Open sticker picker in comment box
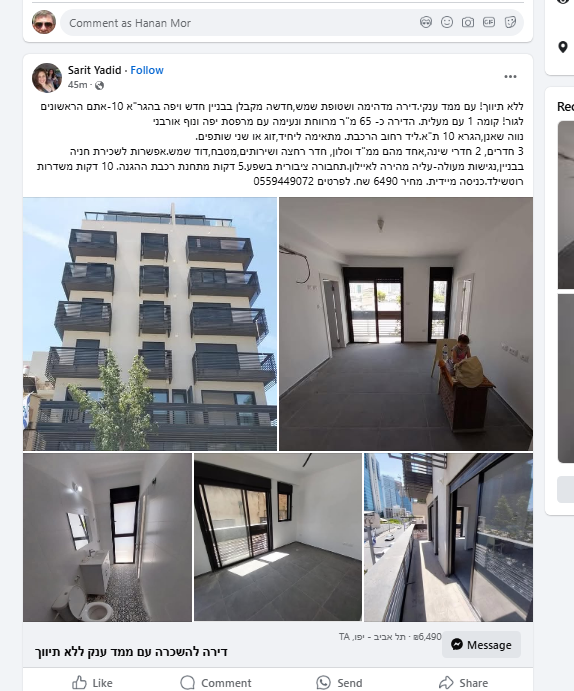This screenshot has height=691, width=574. pos(510,22)
